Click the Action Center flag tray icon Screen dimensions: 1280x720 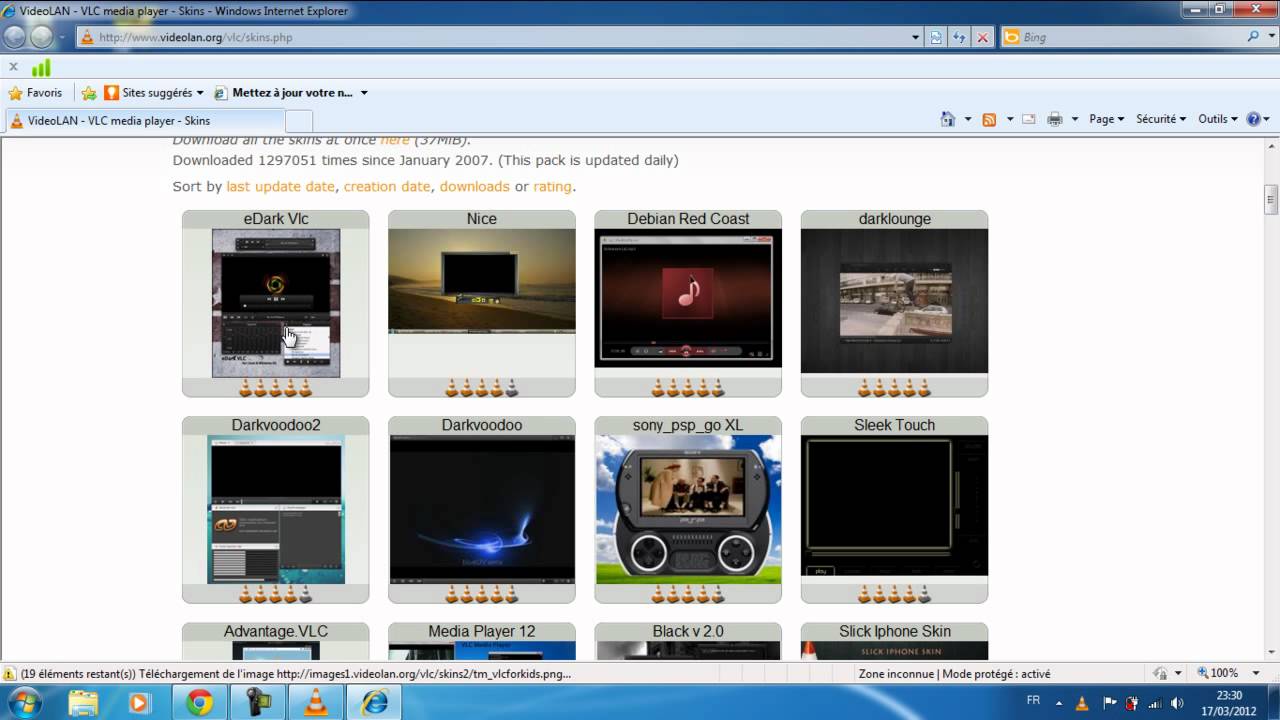coord(1110,702)
